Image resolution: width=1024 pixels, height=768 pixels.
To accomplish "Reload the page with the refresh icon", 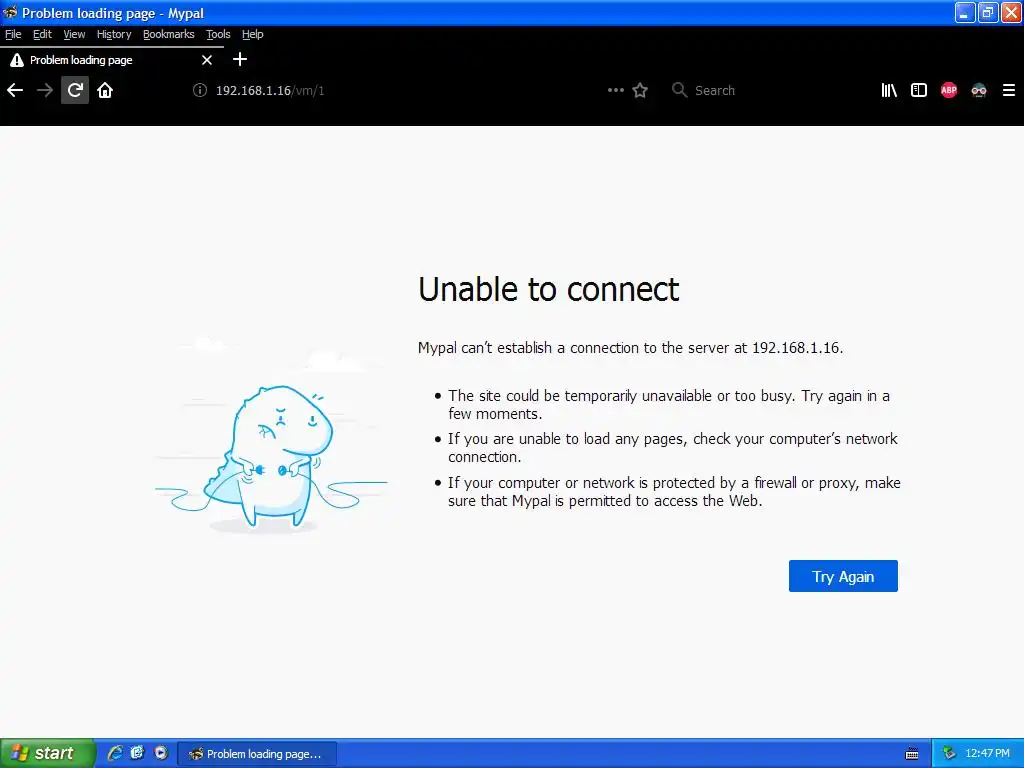I will coord(75,90).
